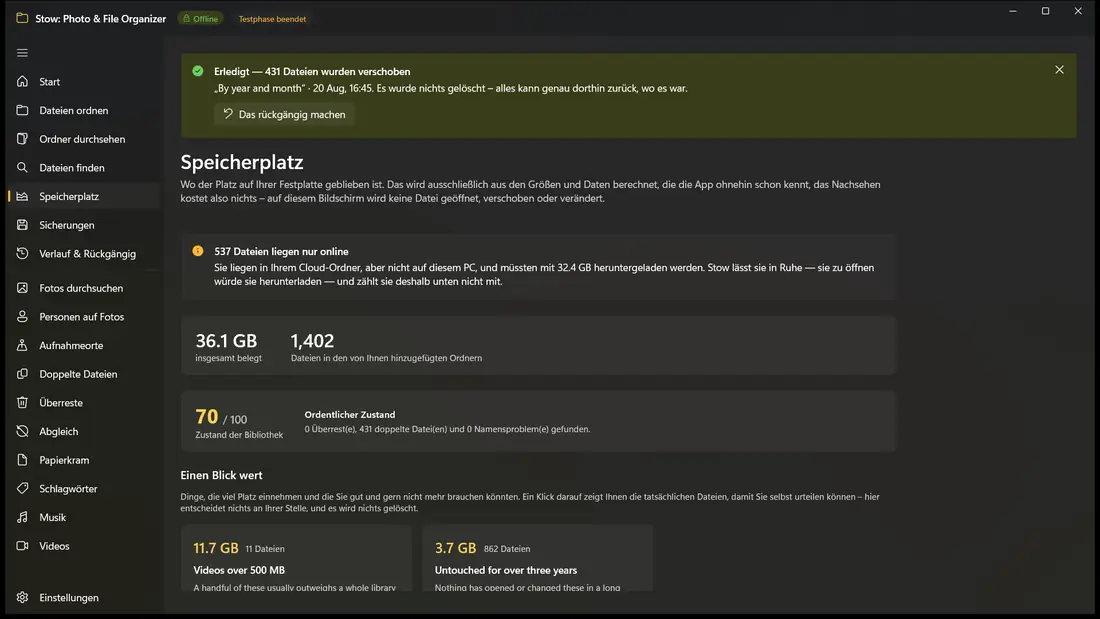Click Das rückgängig machen button
Screen dimensions: 1100x619
(x=284, y=114)
